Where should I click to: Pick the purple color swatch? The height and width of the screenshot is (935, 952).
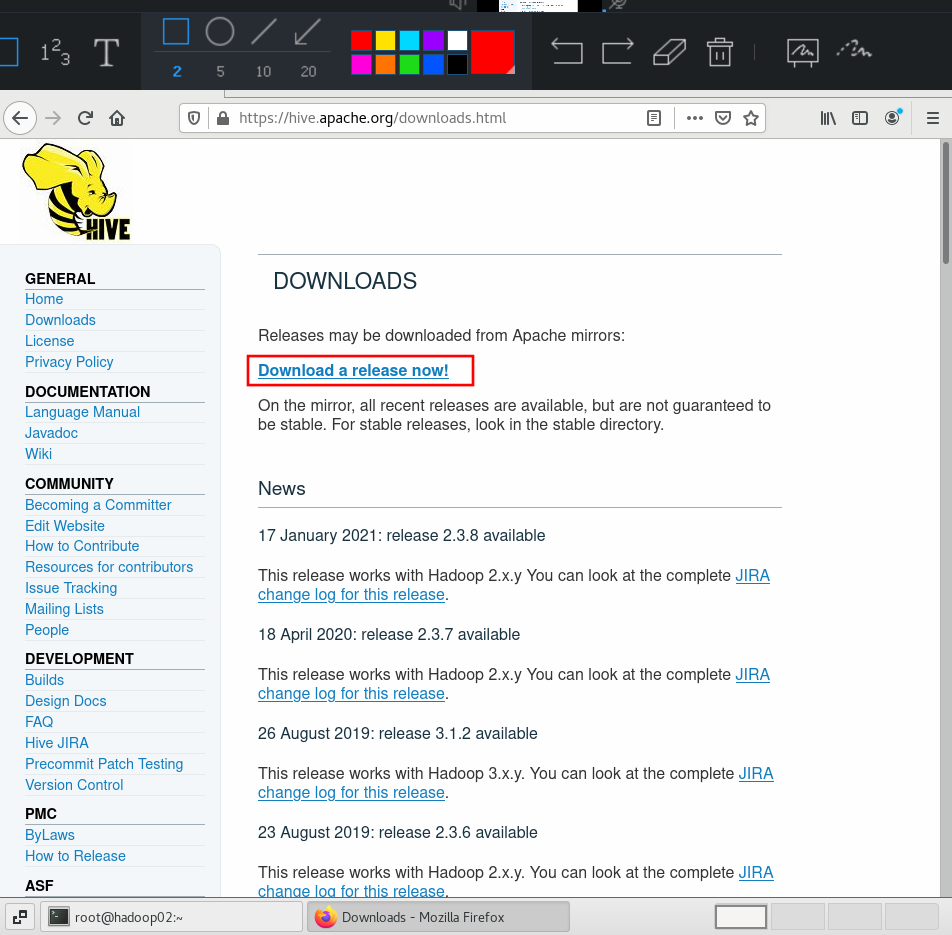(x=434, y=41)
